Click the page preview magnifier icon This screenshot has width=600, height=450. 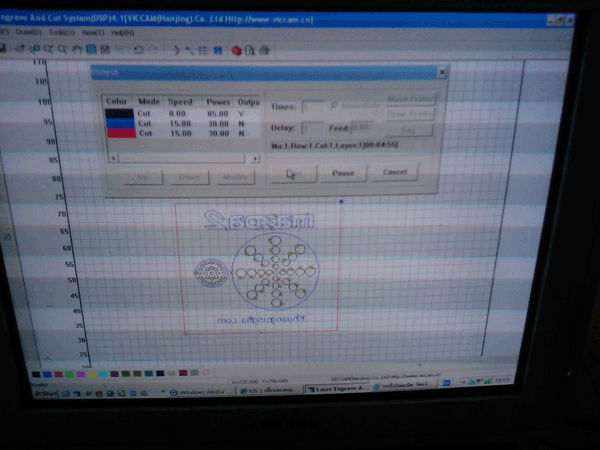click(x=250, y=51)
